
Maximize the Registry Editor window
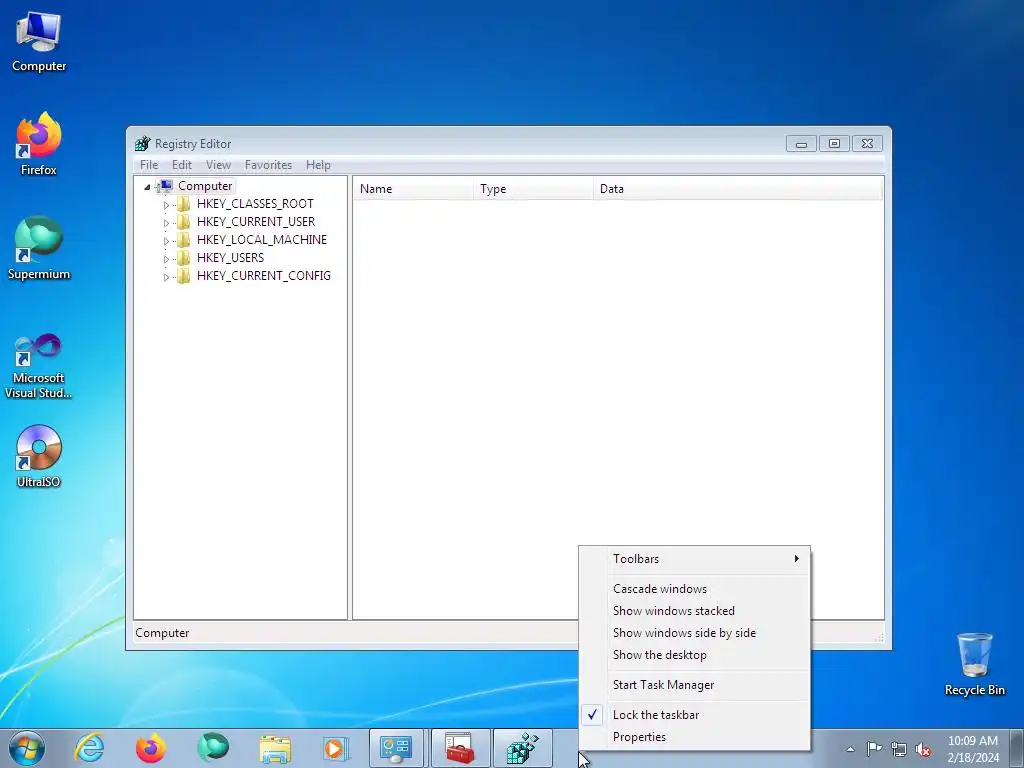(834, 144)
